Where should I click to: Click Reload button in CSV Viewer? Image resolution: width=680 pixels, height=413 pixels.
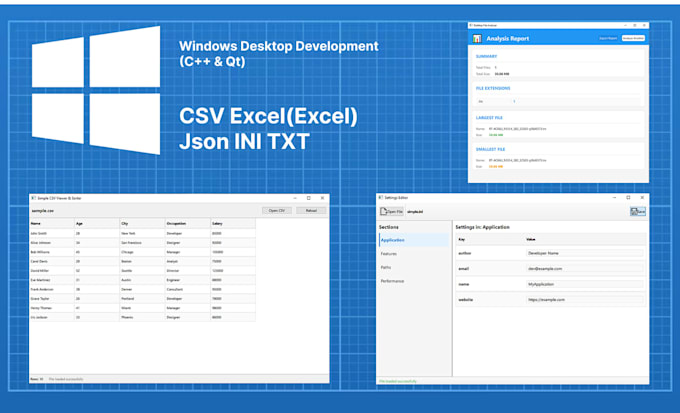(x=311, y=210)
